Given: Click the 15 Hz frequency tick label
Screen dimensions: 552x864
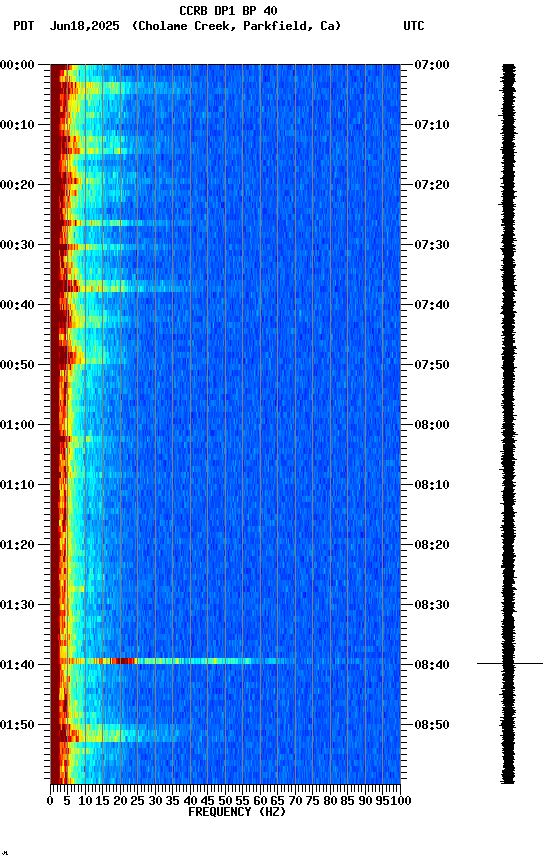Looking at the screenshot, I should point(102,801).
